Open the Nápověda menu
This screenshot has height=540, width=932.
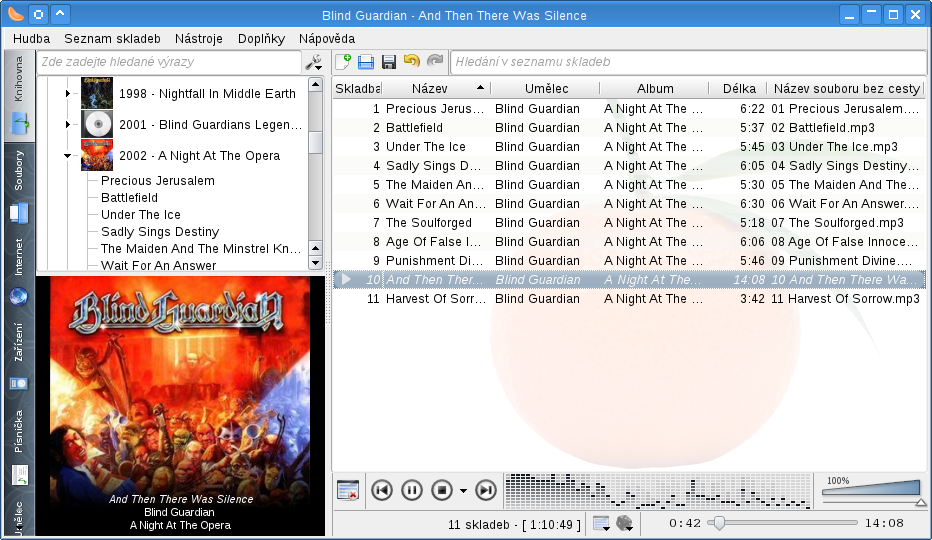coord(327,39)
